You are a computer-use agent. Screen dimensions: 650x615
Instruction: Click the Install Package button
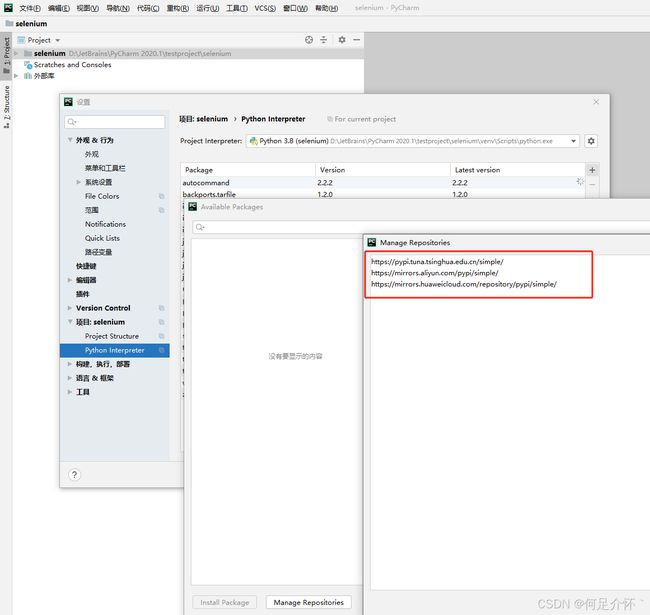(225, 602)
